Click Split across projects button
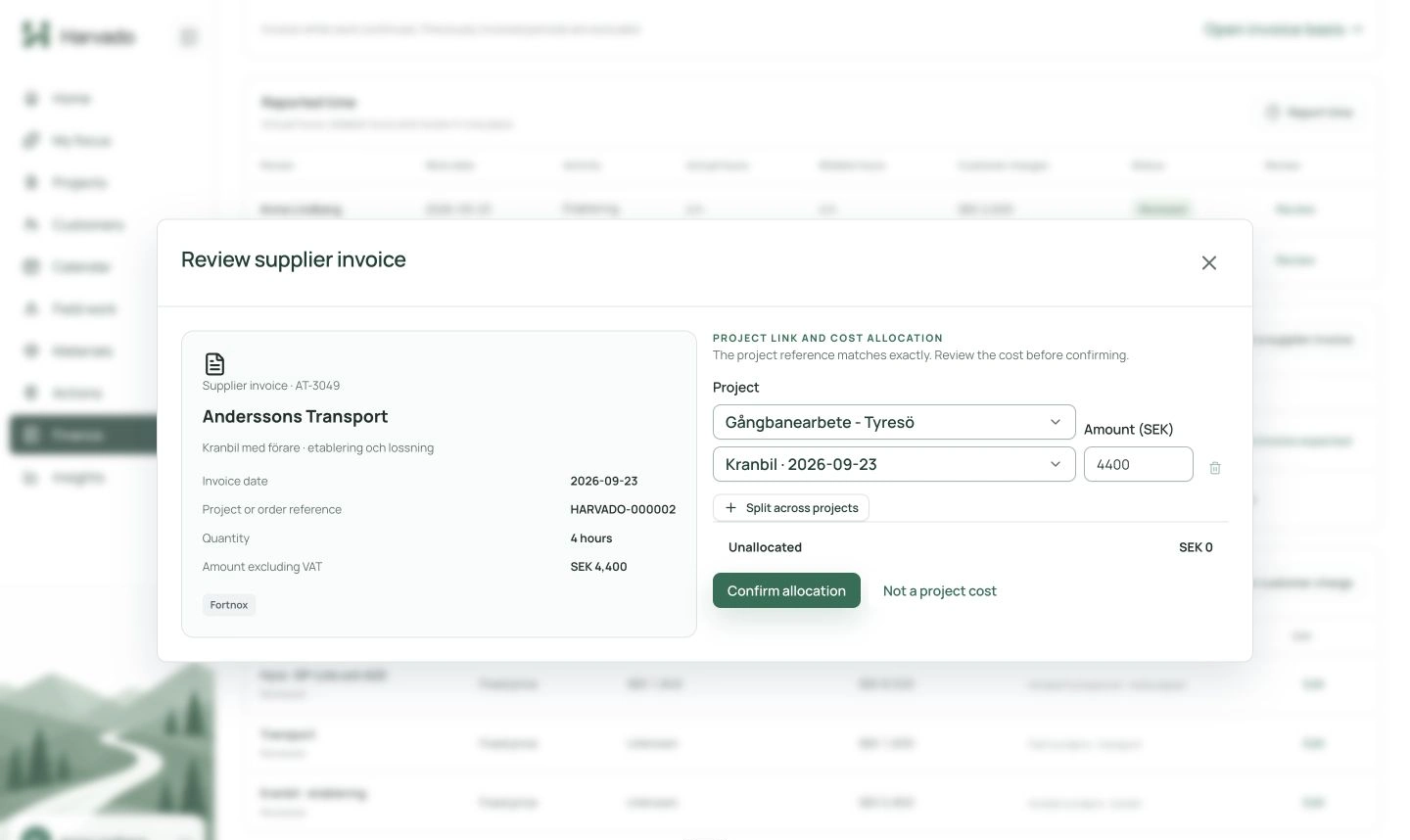Screen dimensions: 1410x840 pos(791,507)
